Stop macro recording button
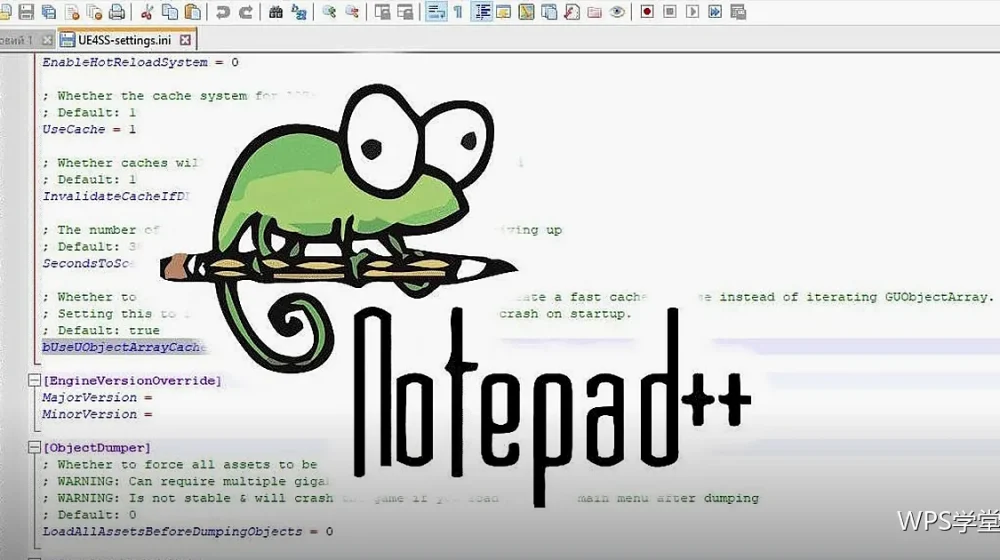The height and width of the screenshot is (560, 1000). 670,11
